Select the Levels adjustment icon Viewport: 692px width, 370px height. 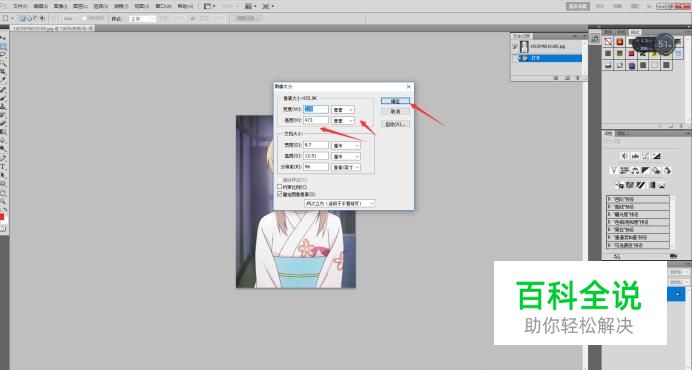635,156
